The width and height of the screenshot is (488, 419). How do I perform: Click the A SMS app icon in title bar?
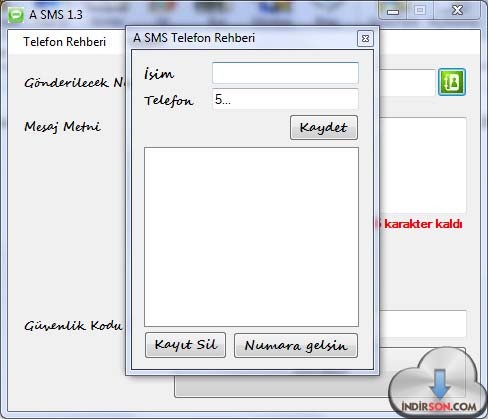tap(16, 15)
